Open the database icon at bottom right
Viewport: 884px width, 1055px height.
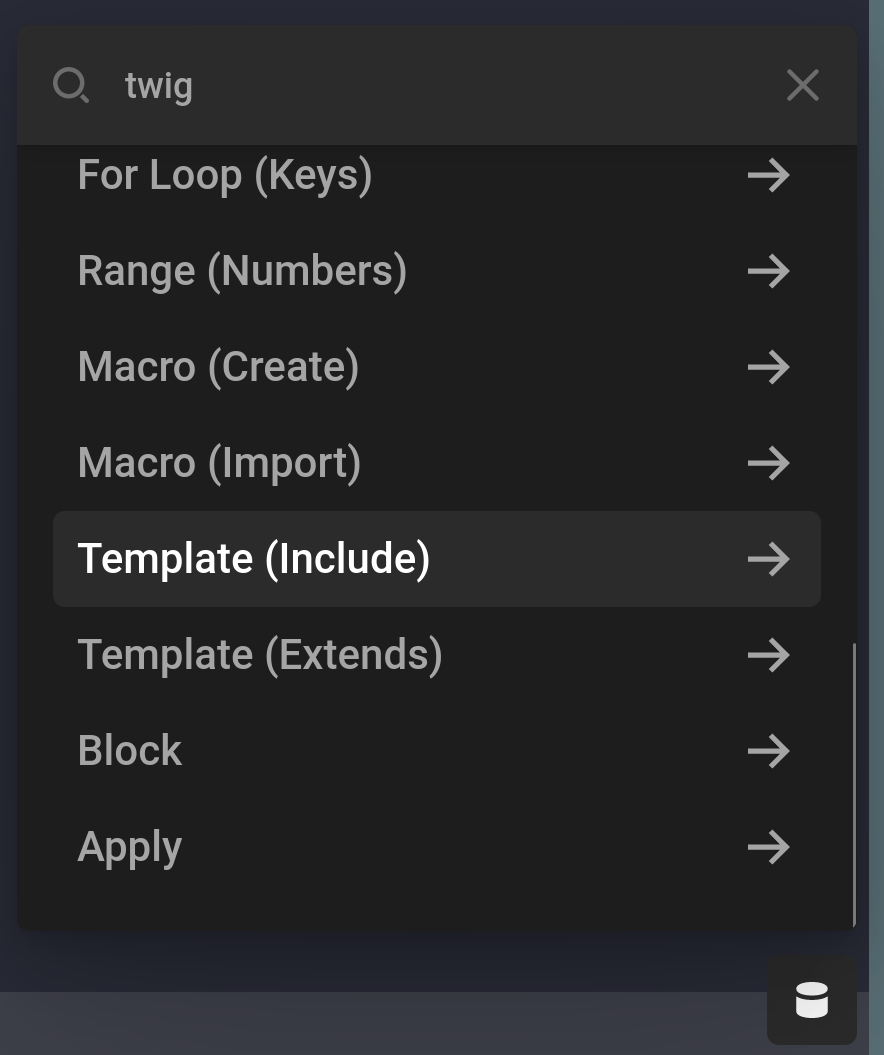tap(812, 1000)
